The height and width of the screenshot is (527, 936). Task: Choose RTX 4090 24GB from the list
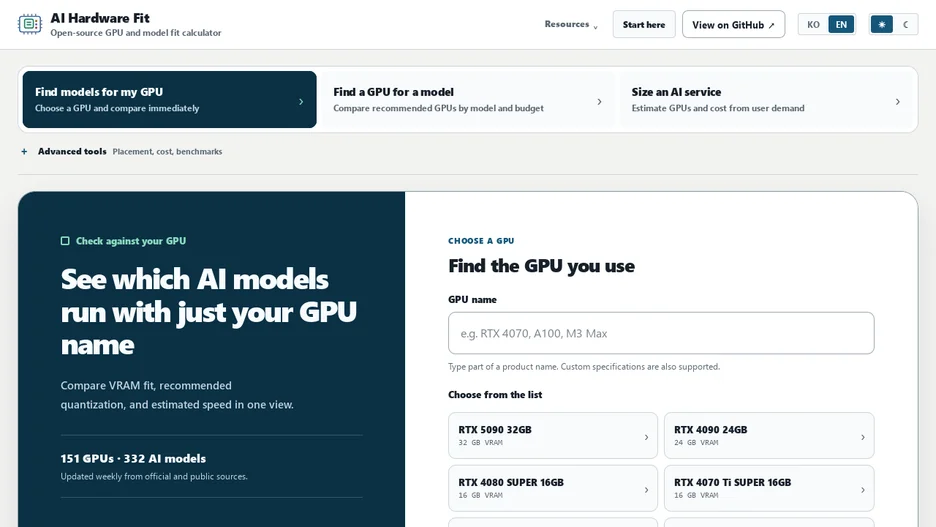(769, 436)
